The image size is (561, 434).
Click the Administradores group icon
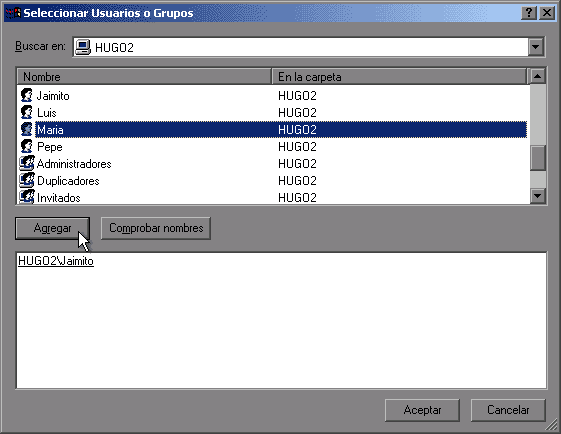[x=27, y=164]
